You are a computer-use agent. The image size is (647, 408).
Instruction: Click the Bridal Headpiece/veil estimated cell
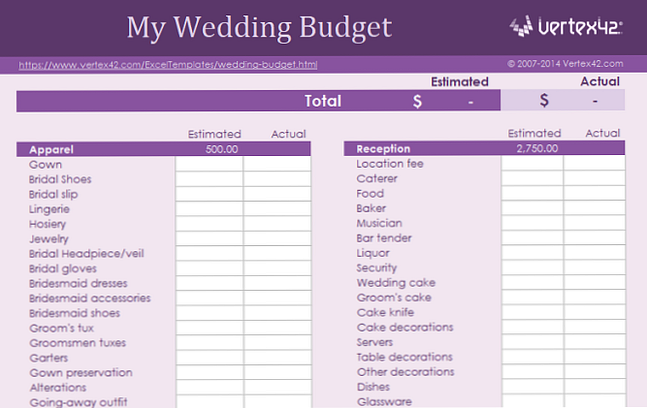click(209, 253)
